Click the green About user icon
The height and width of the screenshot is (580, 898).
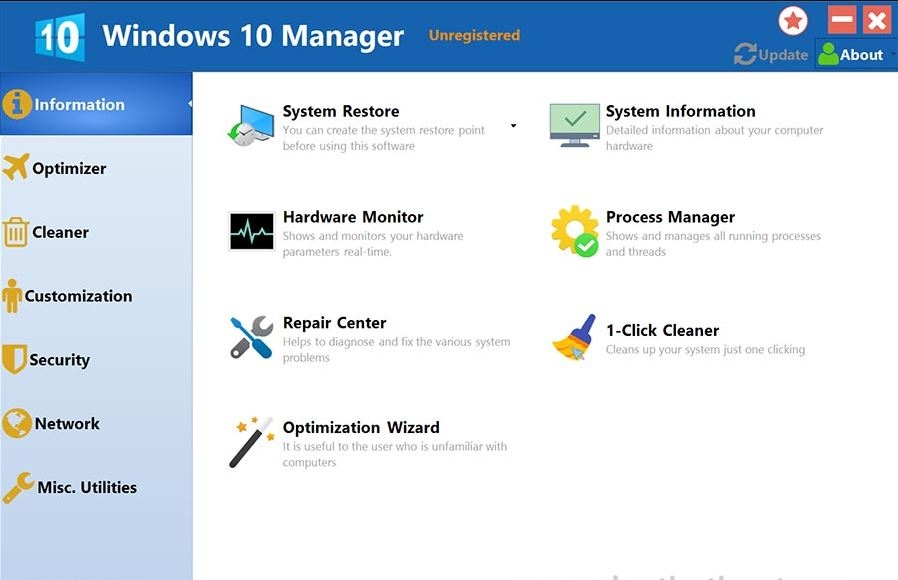pos(828,54)
